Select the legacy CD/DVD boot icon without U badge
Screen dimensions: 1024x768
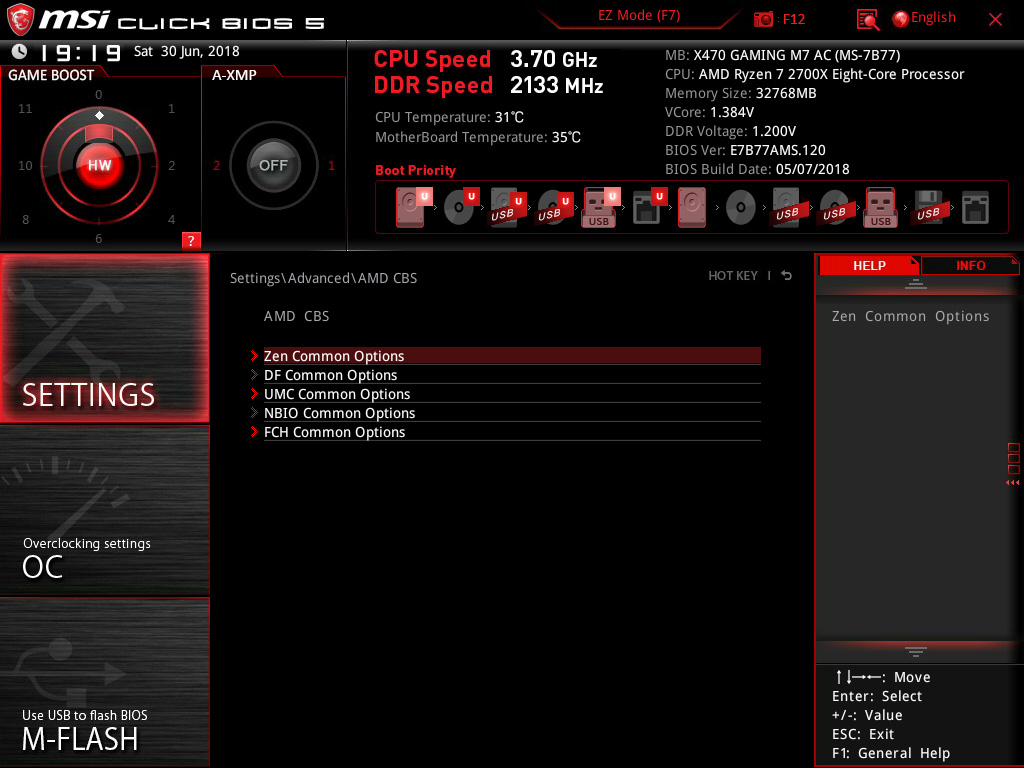tap(741, 208)
